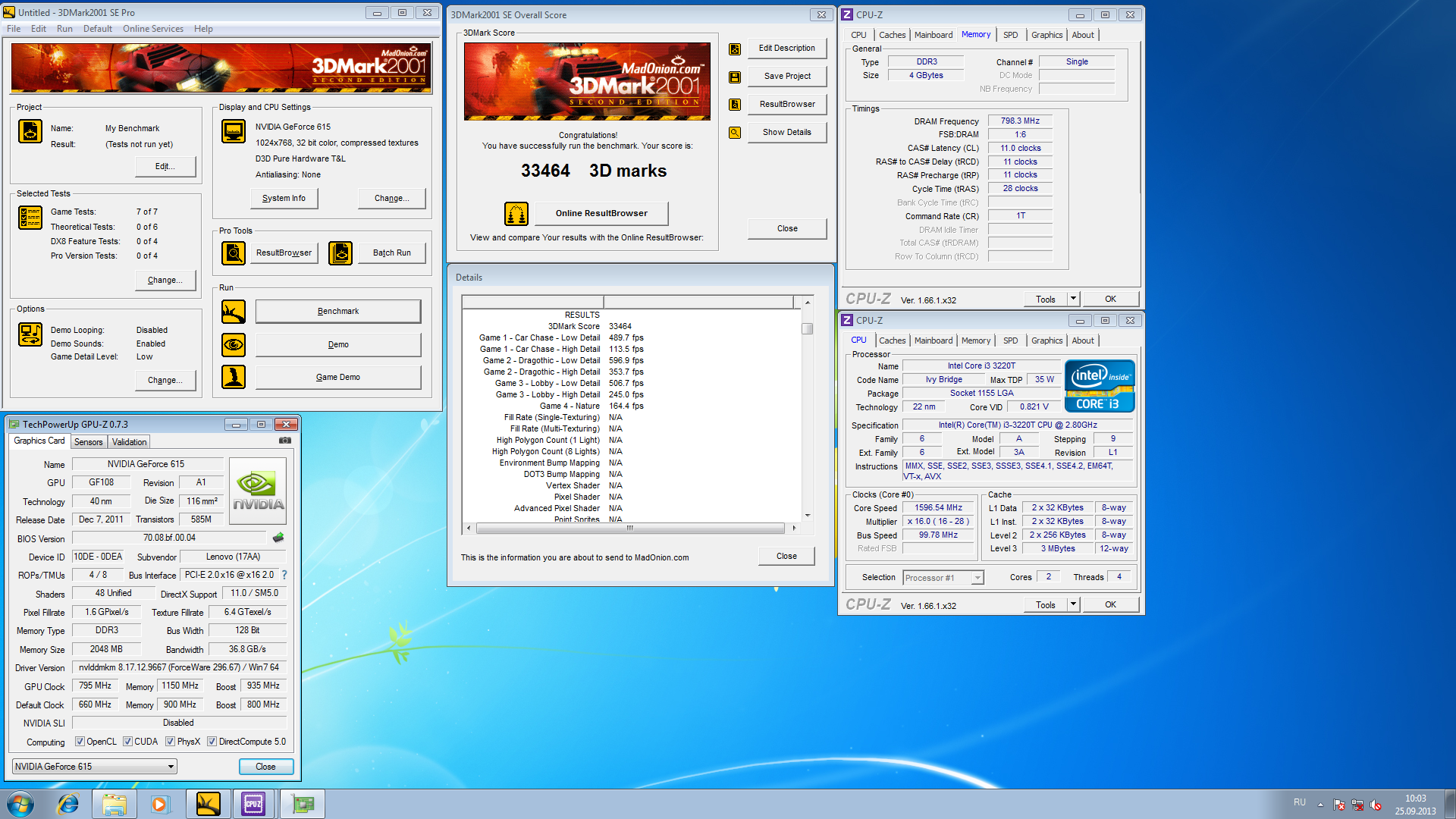
Task: Click the Online ResultBrowser icon
Action: coord(516,214)
